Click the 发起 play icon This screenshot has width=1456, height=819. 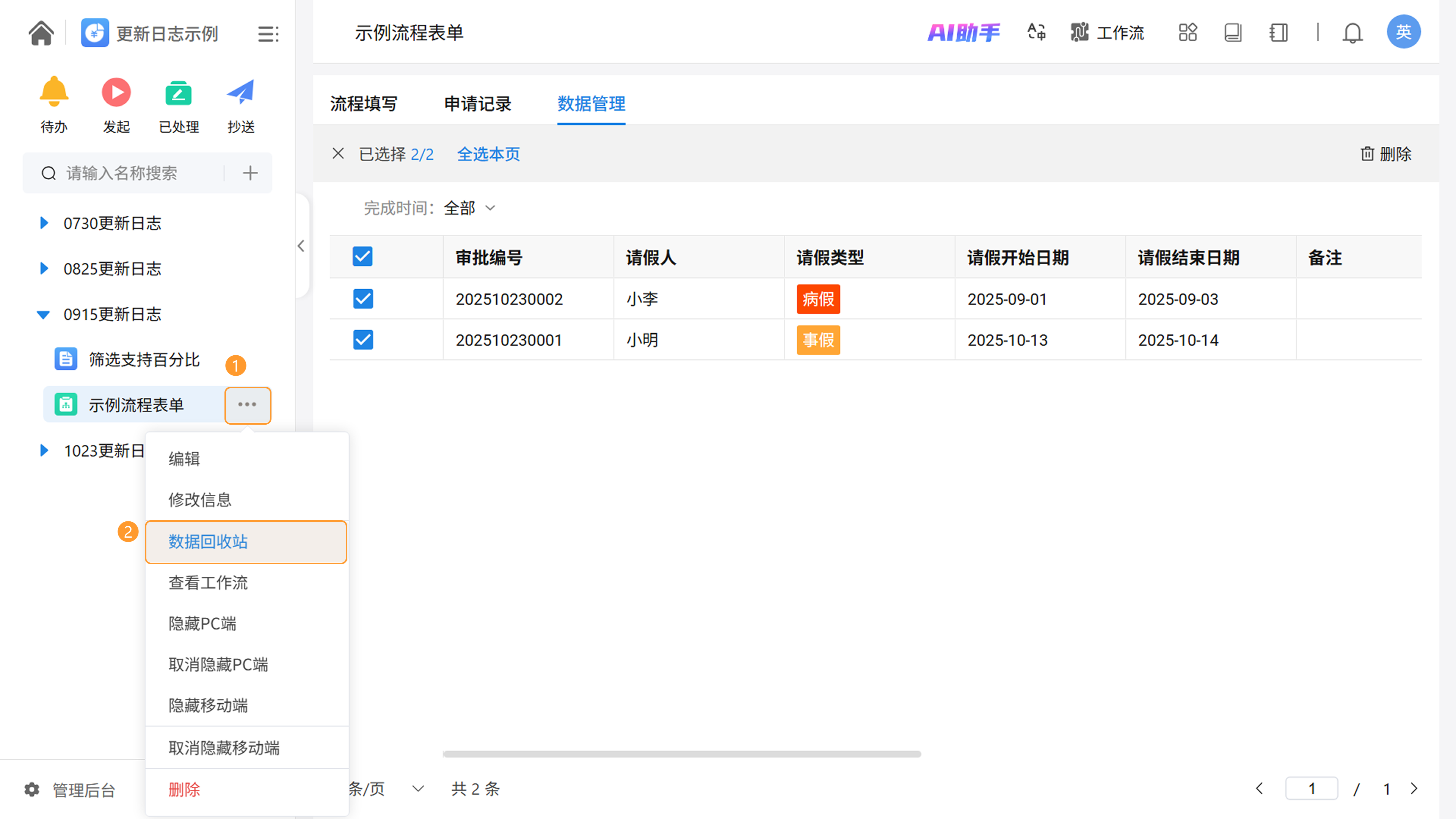[116, 92]
